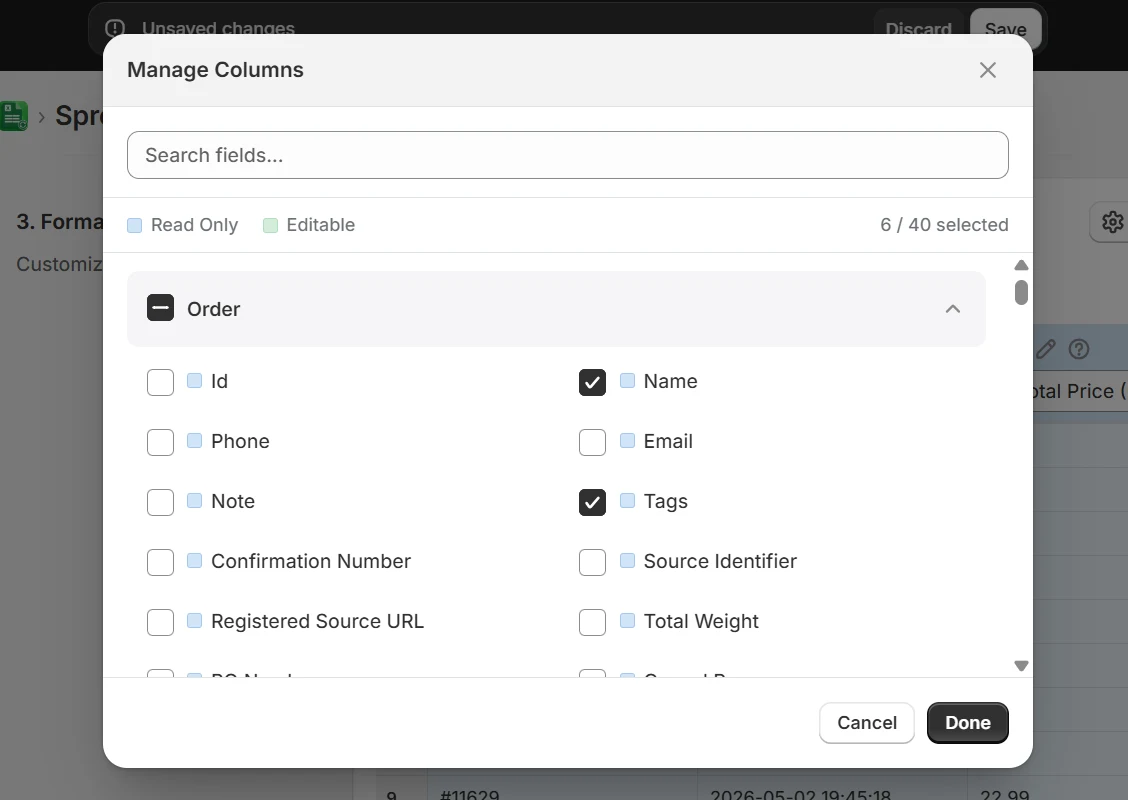Check the Registered Source URL checkbox

point(160,622)
